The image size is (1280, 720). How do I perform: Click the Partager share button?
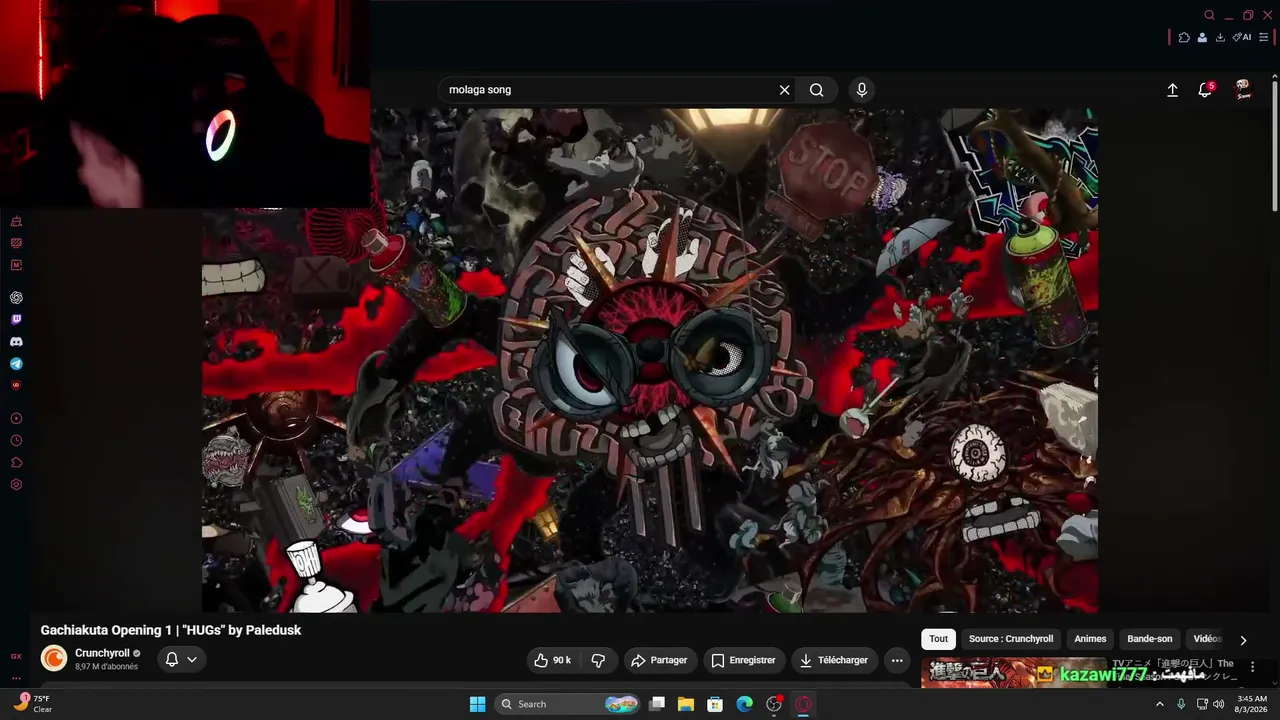659,660
